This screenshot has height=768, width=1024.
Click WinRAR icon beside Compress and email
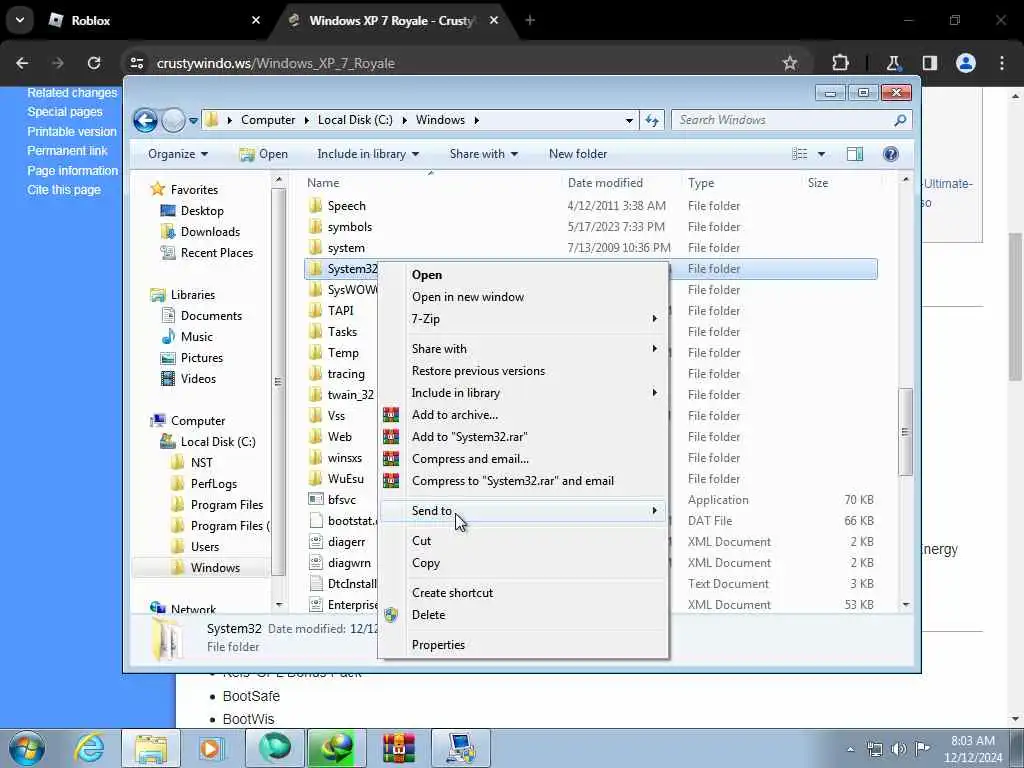[x=391, y=458]
